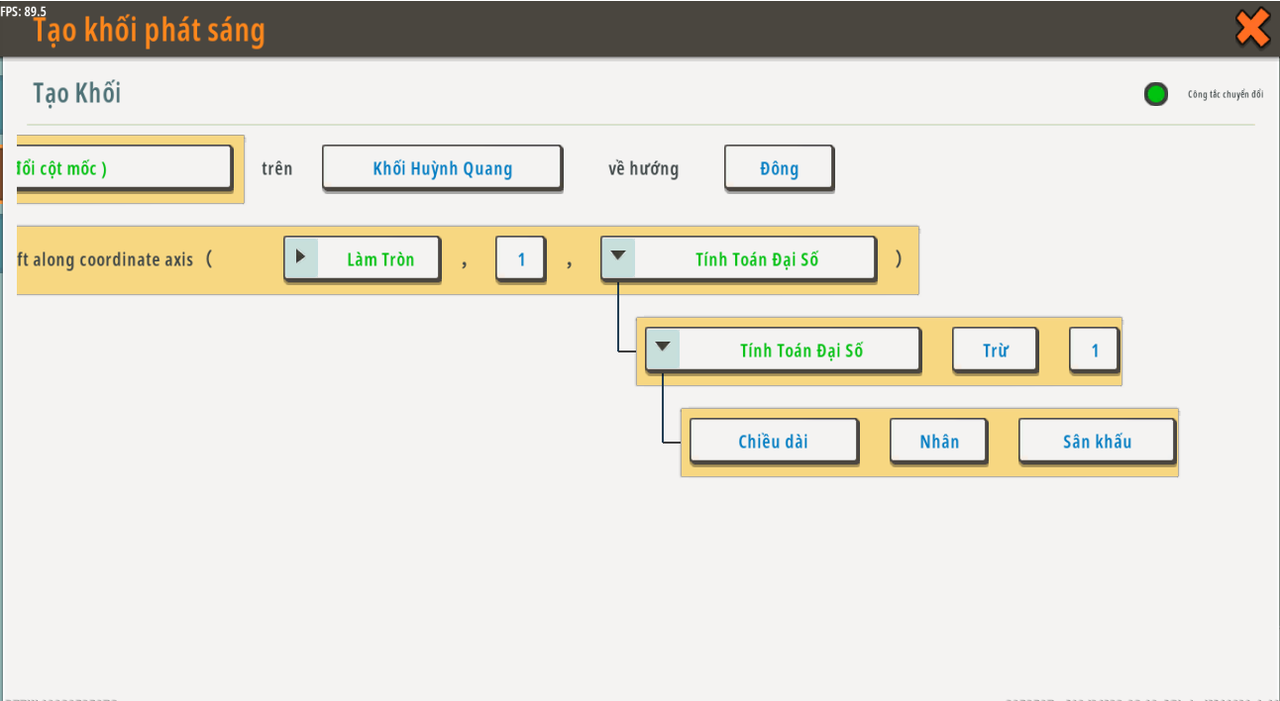1280x701 pixels.
Task: Edit the value 1 after Làm Tròn
Action: tap(521, 259)
